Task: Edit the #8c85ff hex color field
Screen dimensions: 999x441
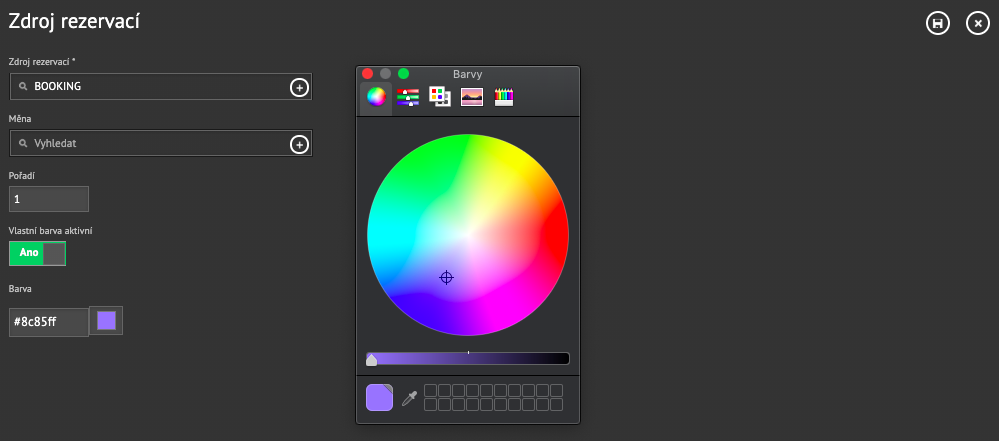Action: click(x=49, y=322)
